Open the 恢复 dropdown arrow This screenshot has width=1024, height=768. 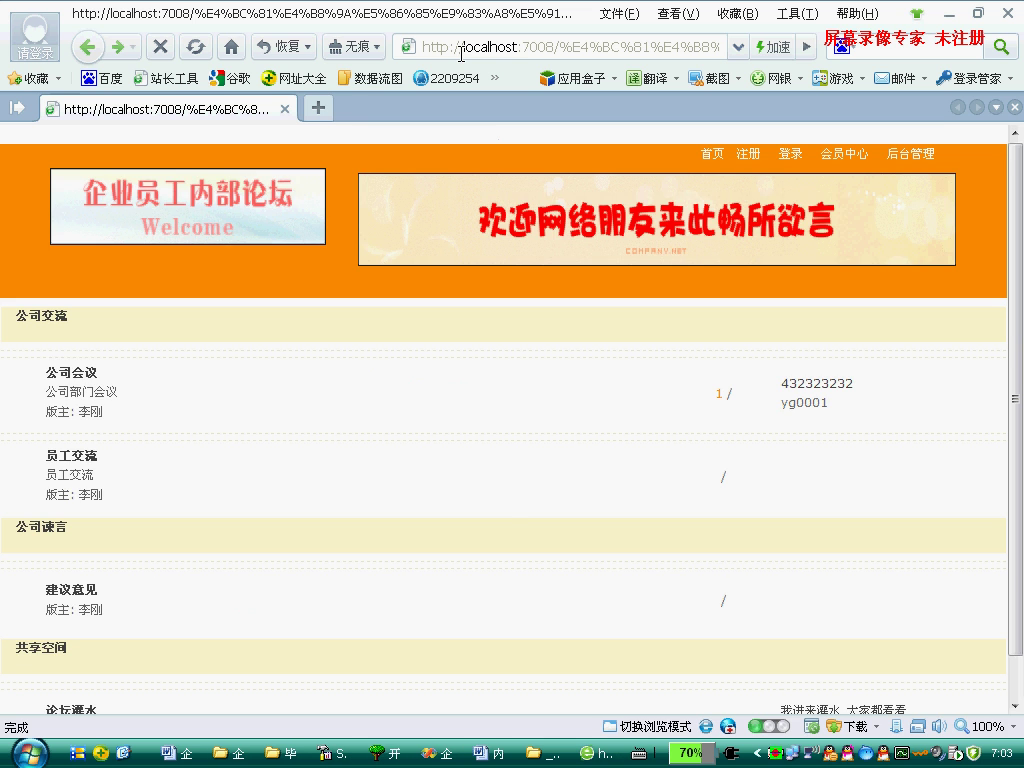point(308,47)
